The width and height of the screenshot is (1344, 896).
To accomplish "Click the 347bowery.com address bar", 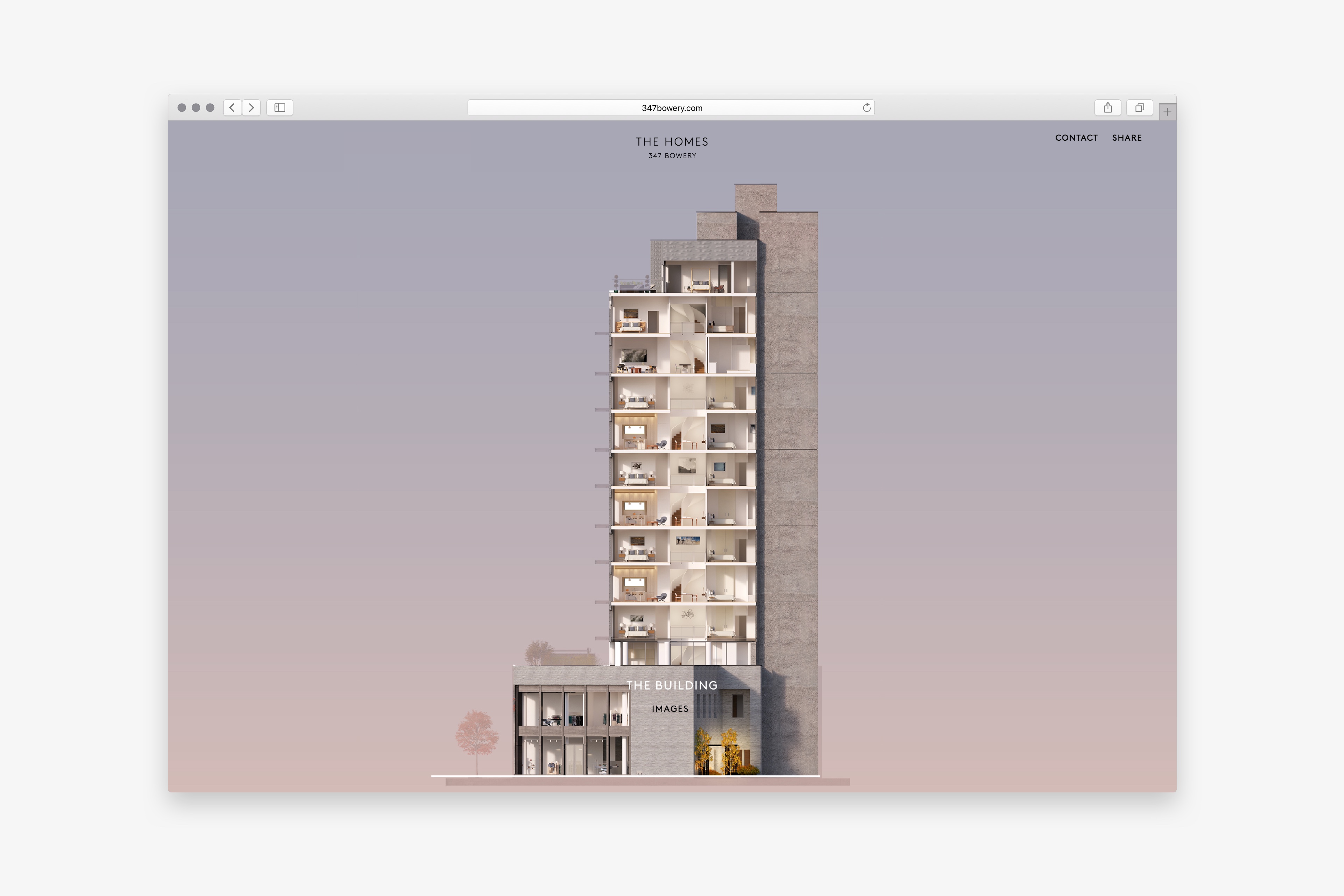I will click(x=671, y=107).
